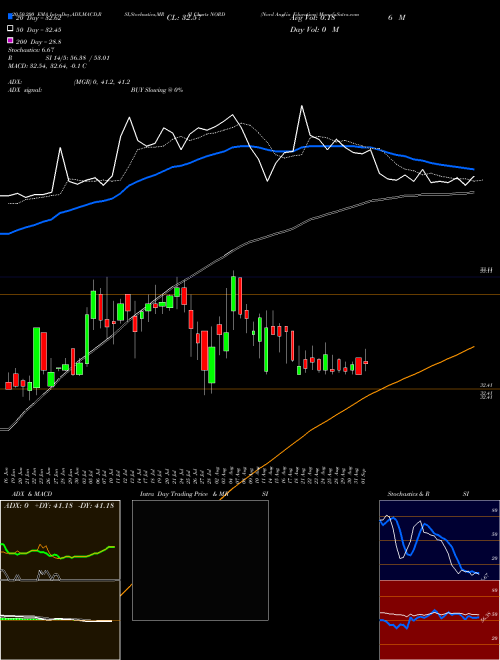The width and height of the screenshot is (500, 660).
Task: Click the MACD histogram mini chart
Action: [x=60, y=620]
